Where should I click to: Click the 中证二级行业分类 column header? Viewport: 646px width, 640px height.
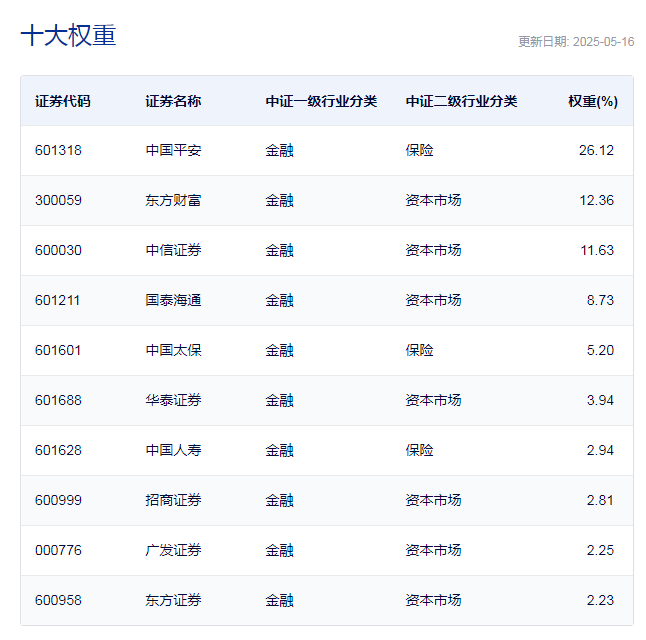(x=461, y=101)
